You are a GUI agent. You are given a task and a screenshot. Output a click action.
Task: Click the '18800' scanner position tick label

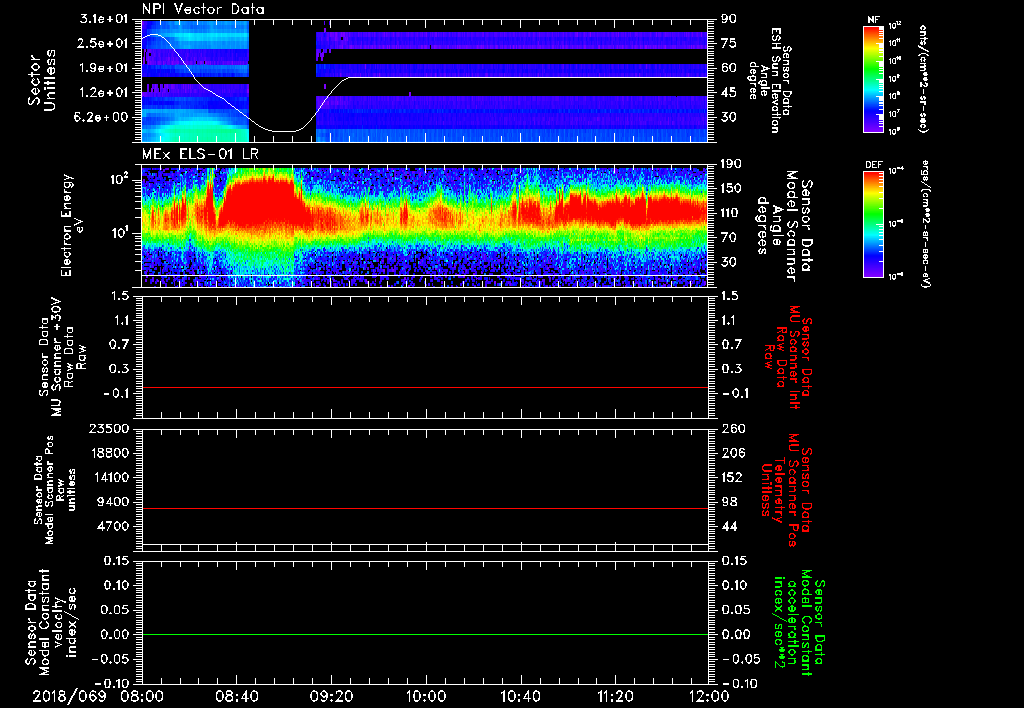pos(110,453)
